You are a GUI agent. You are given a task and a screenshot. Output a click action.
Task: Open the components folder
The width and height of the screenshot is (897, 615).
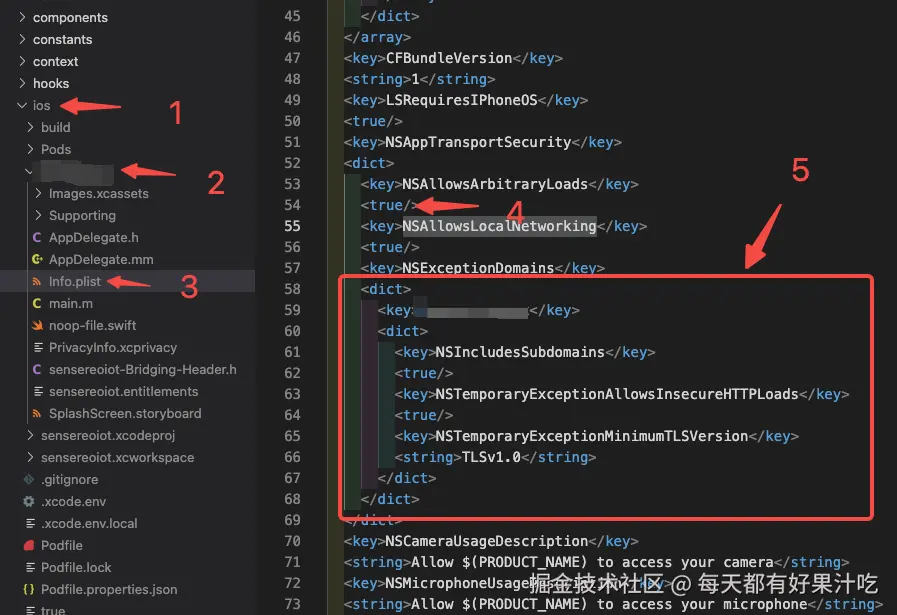pos(70,17)
